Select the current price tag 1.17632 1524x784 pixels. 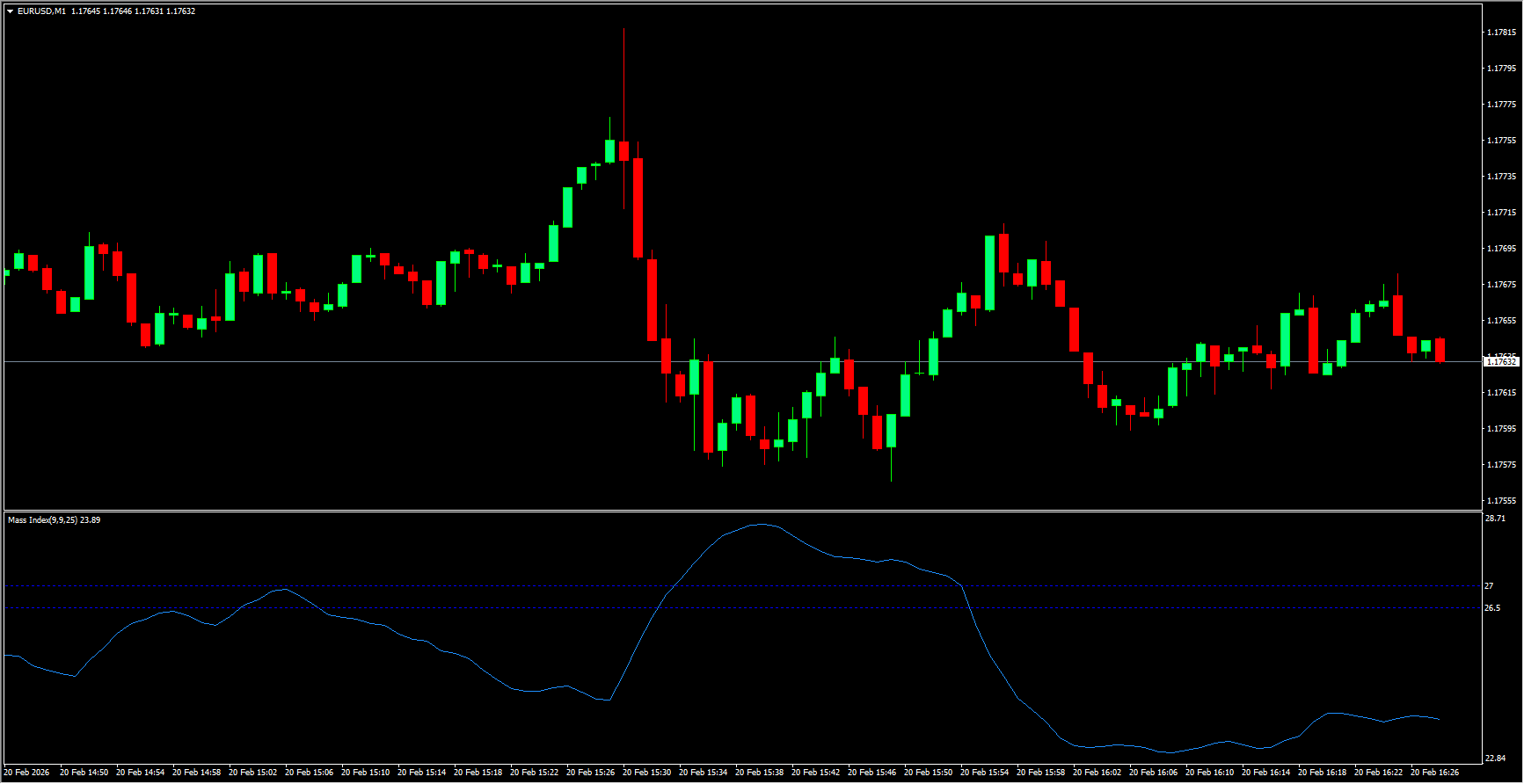tap(1501, 362)
